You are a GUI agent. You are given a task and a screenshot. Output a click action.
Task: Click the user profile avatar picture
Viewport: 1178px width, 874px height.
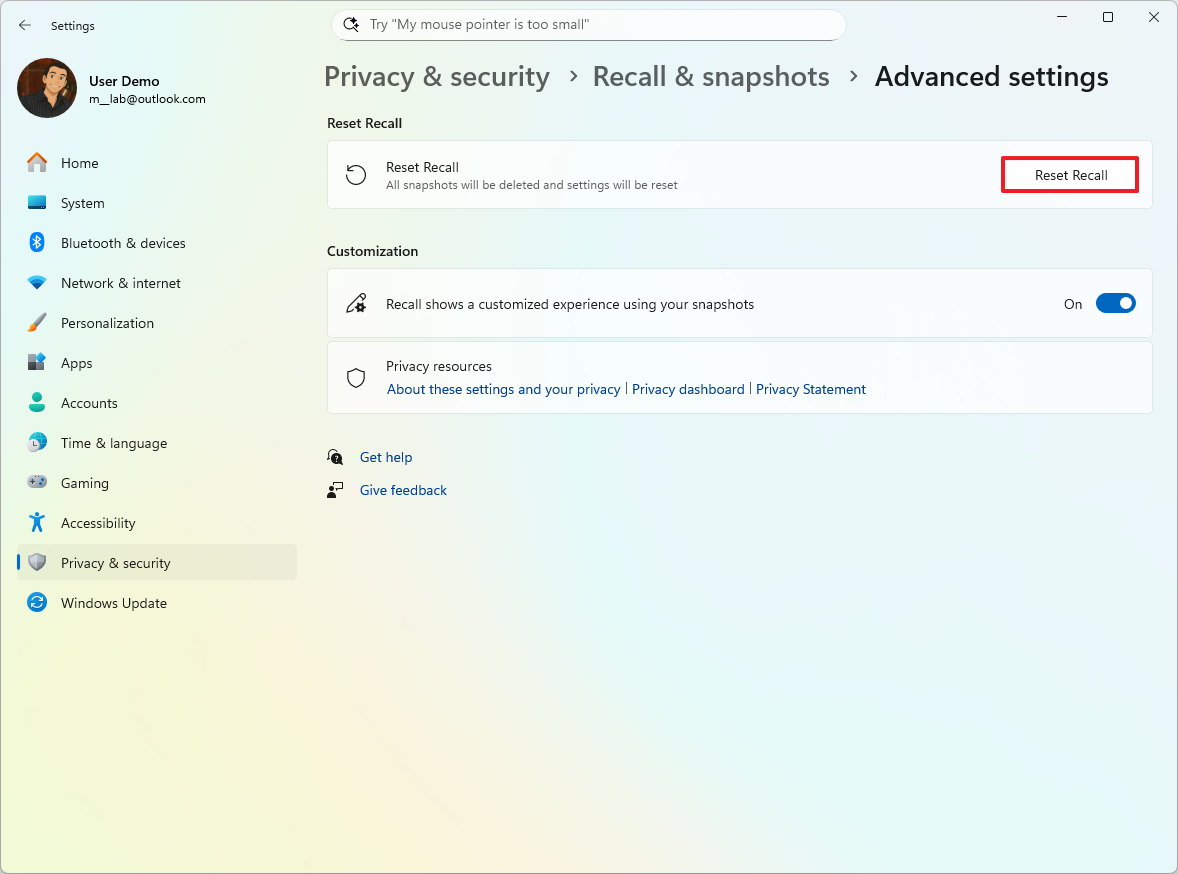(47, 88)
